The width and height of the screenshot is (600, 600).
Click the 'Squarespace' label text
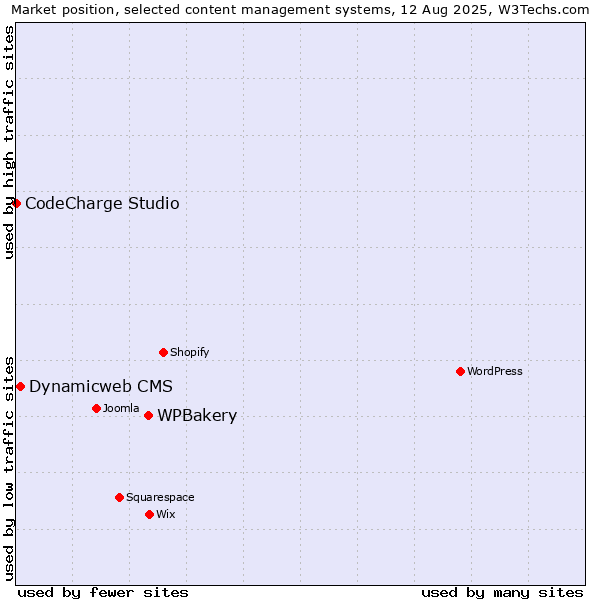[x=160, y=497]
